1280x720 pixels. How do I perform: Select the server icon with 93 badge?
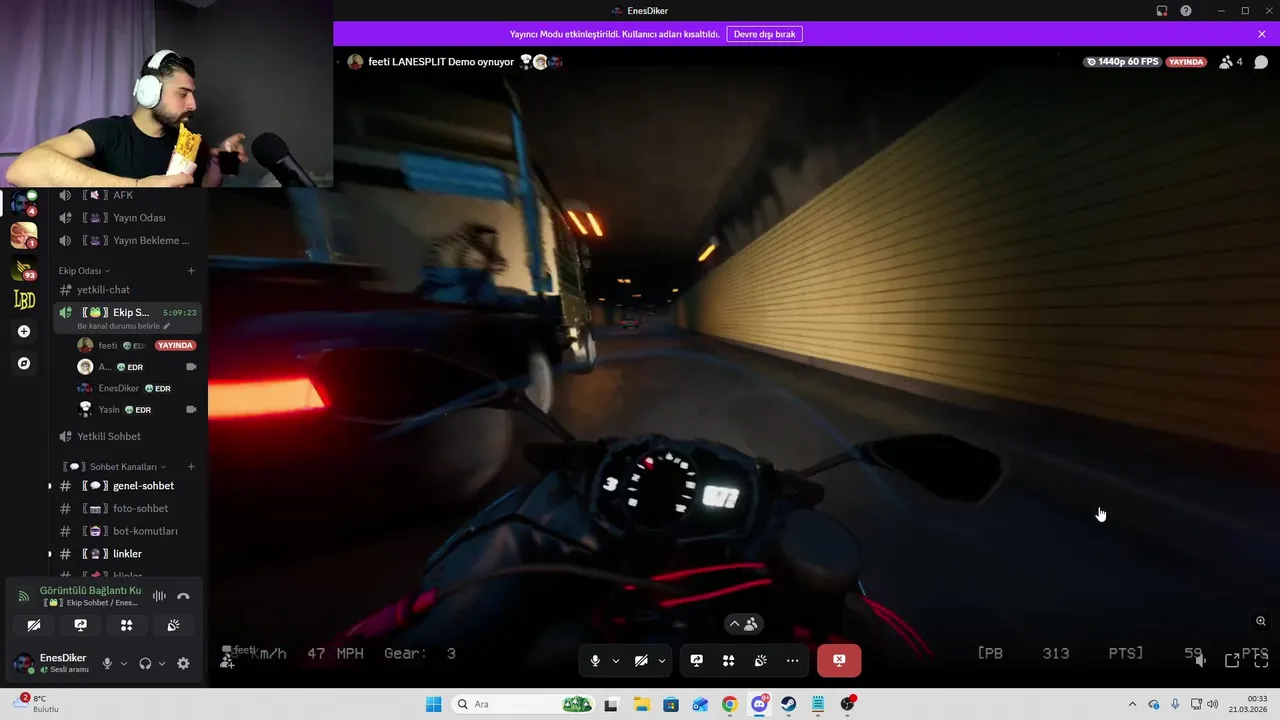(24, 268)
